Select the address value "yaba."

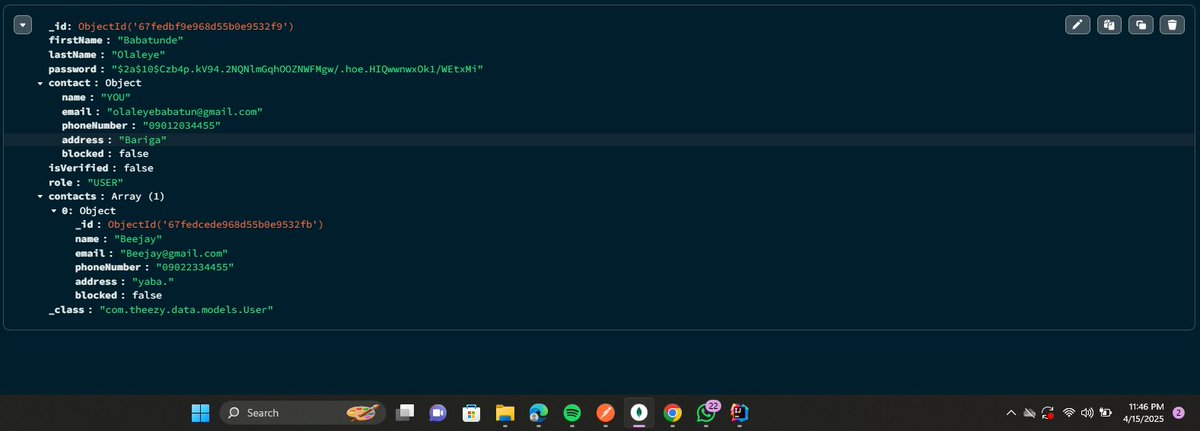pos(152,282)
